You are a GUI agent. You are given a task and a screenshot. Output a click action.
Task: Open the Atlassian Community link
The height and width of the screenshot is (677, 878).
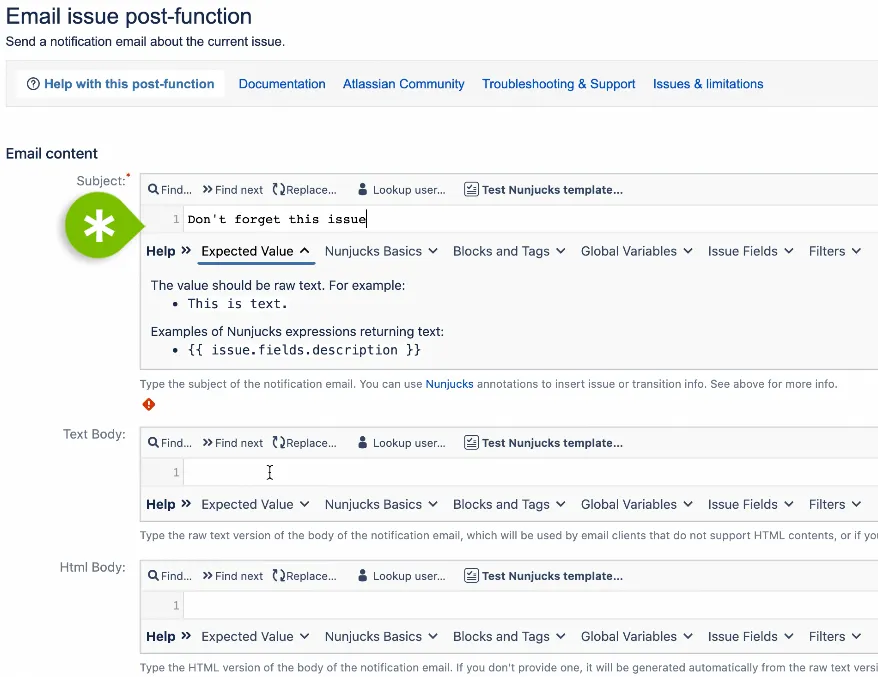pyautogui.click(x=403, y=84)
